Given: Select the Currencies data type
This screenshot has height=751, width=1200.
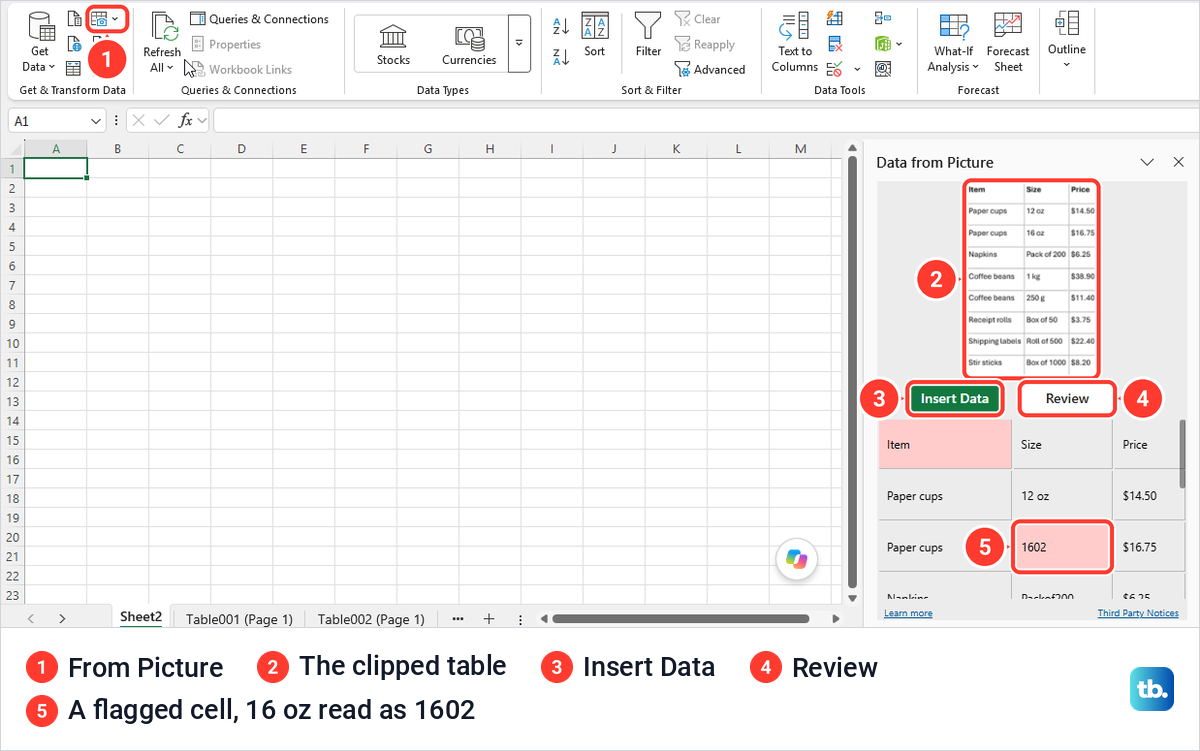Looking at the screenshot, I should [x=469, y=43].
